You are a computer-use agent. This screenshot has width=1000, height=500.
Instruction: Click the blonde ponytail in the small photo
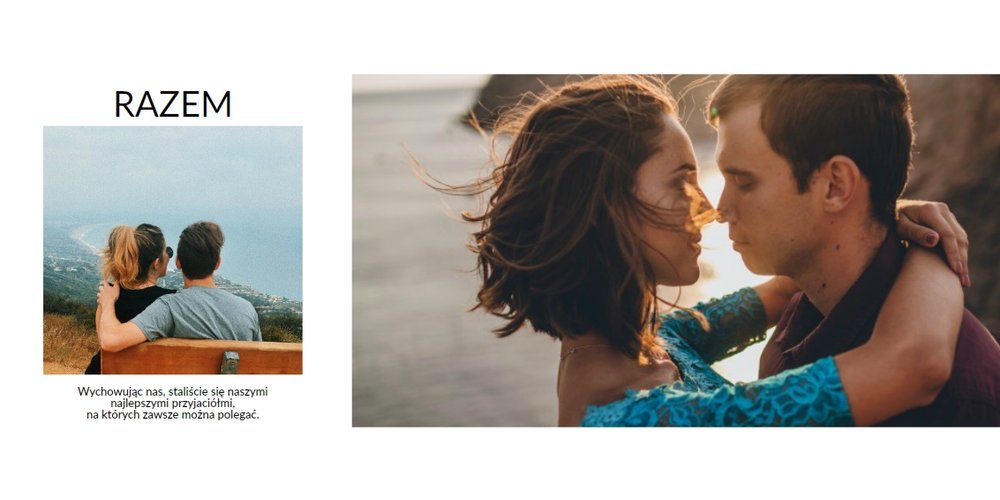tap(121, 255)
